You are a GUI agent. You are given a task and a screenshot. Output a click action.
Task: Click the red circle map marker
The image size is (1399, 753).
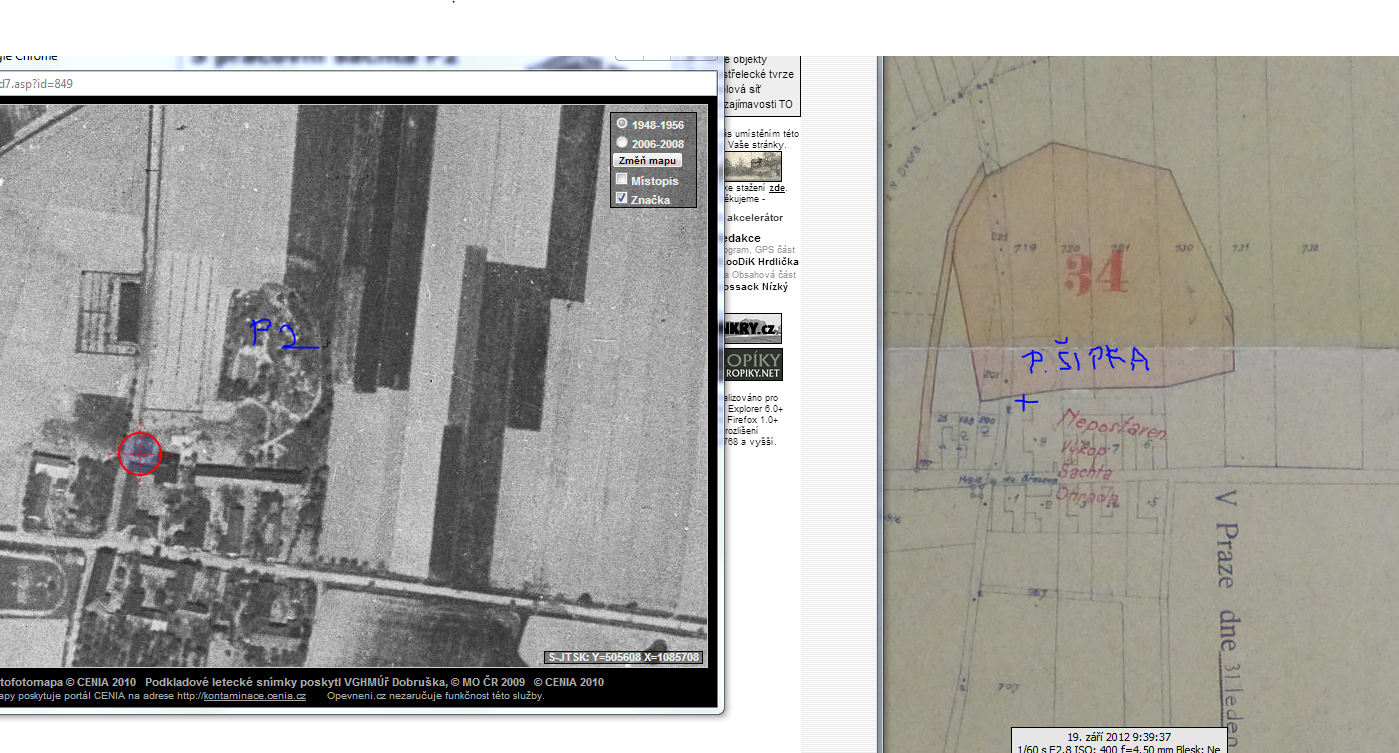140,454
